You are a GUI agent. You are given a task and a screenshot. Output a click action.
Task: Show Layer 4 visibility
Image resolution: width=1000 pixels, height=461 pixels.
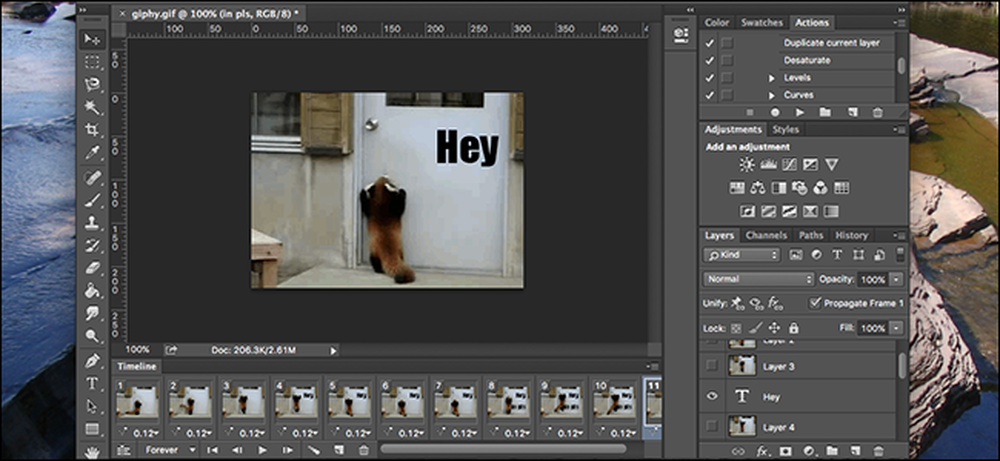point(712,426)
